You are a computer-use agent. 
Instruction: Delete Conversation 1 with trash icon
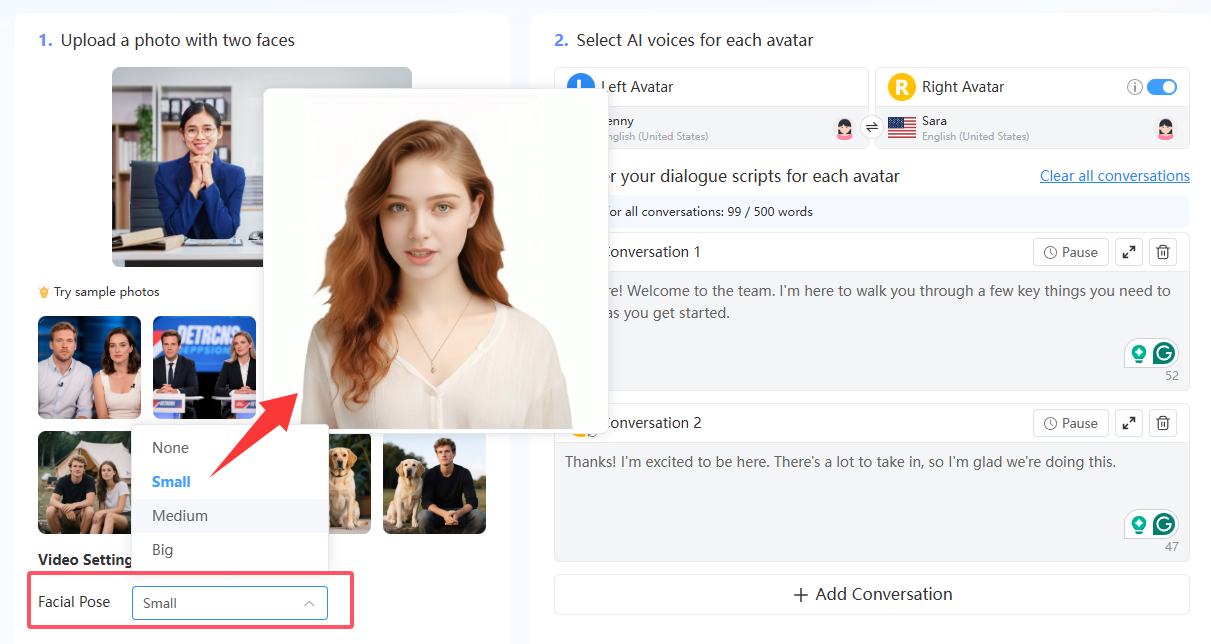tap(1162, 253)
